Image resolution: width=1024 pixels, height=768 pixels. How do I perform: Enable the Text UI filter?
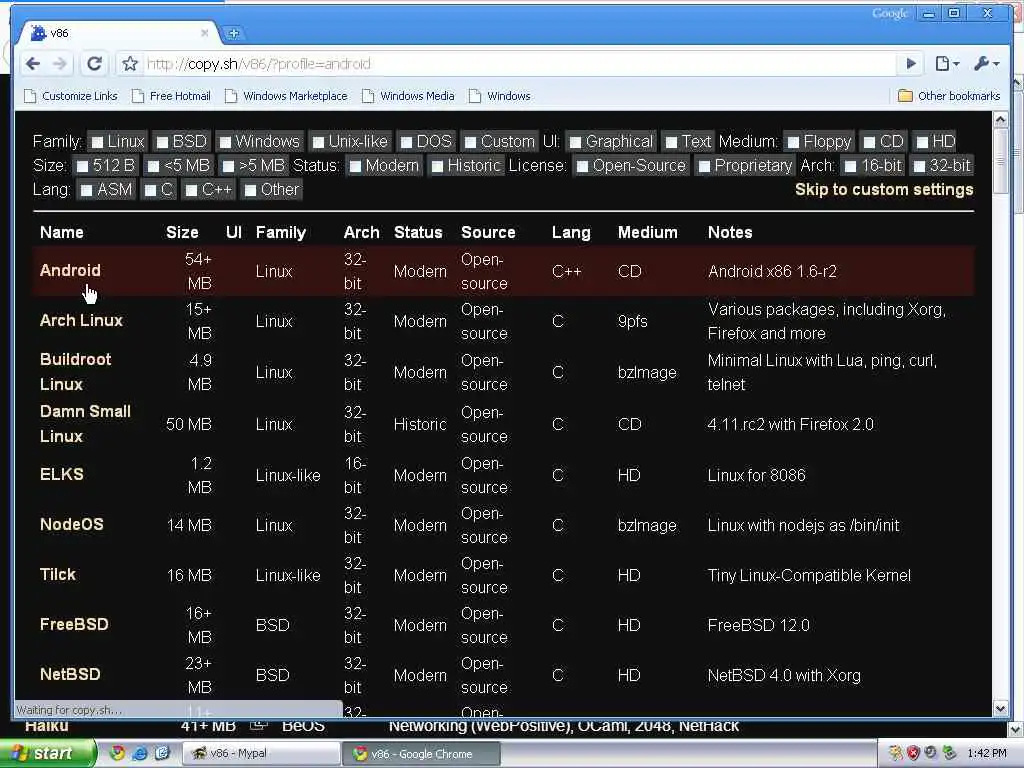(x=671, y=142)
